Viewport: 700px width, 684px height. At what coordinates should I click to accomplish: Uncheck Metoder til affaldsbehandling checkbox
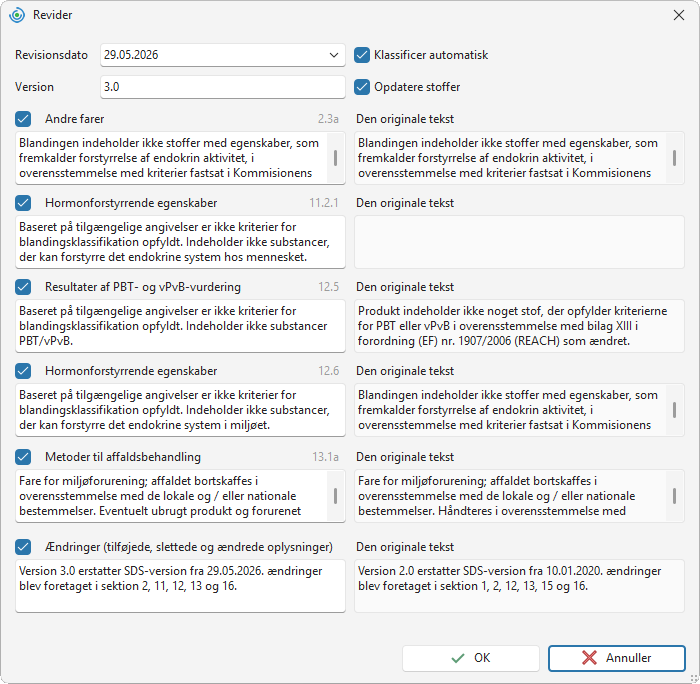pos(23,457)
